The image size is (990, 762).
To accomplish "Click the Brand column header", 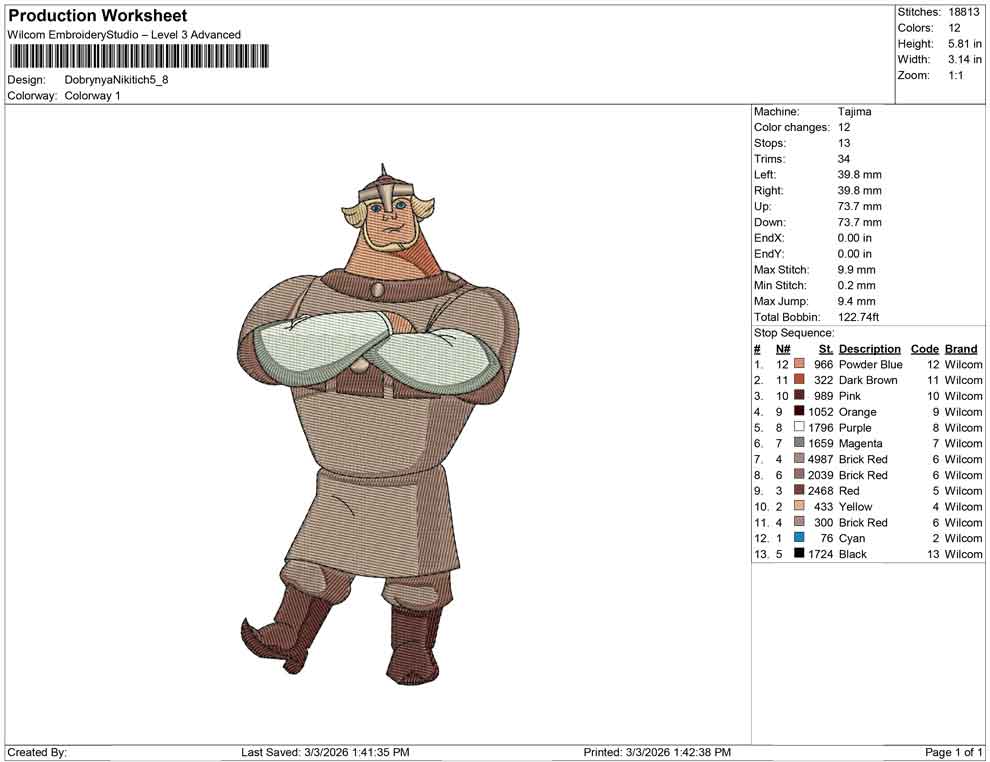I will (961, 349).
